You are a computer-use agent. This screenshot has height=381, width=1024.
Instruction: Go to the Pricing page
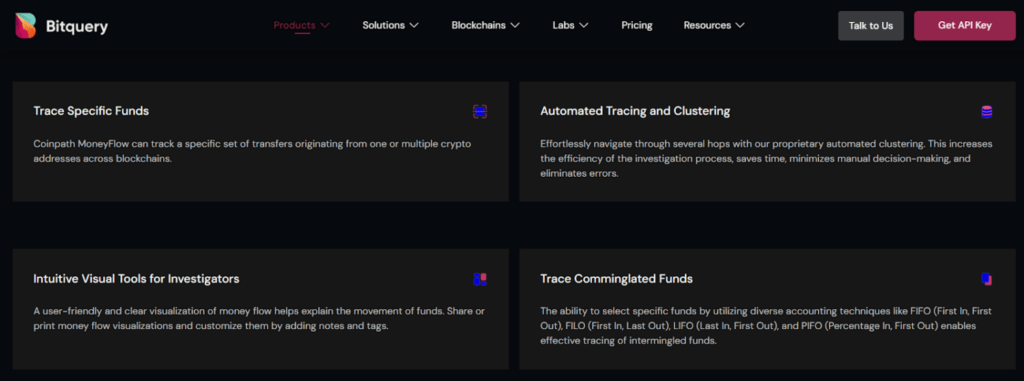(637, 25)
